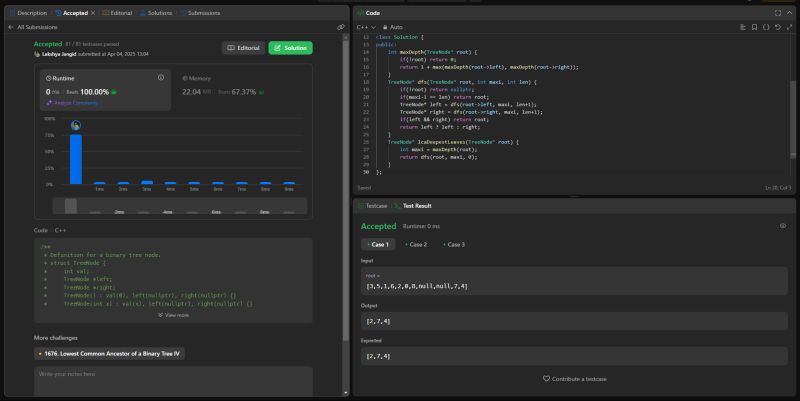Select the Case 2 tab
800x401 pixels.
click(415, 244)
